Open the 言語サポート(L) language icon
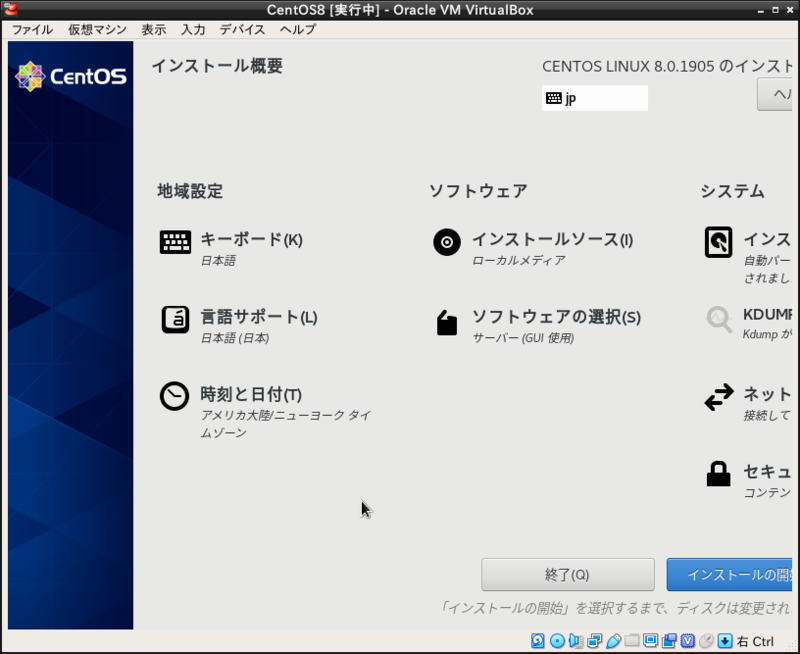The height and width of the screenshot is (654, 800). coord(176,319)
